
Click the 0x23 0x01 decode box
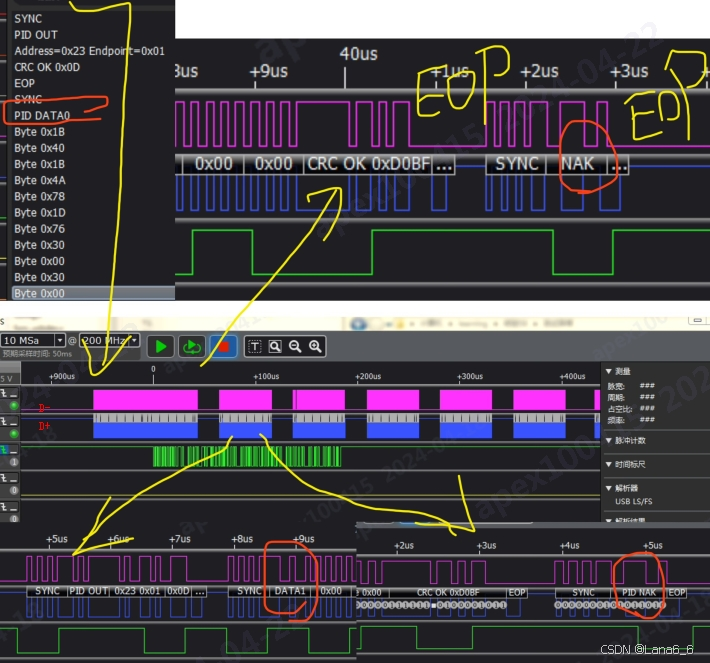137,591
